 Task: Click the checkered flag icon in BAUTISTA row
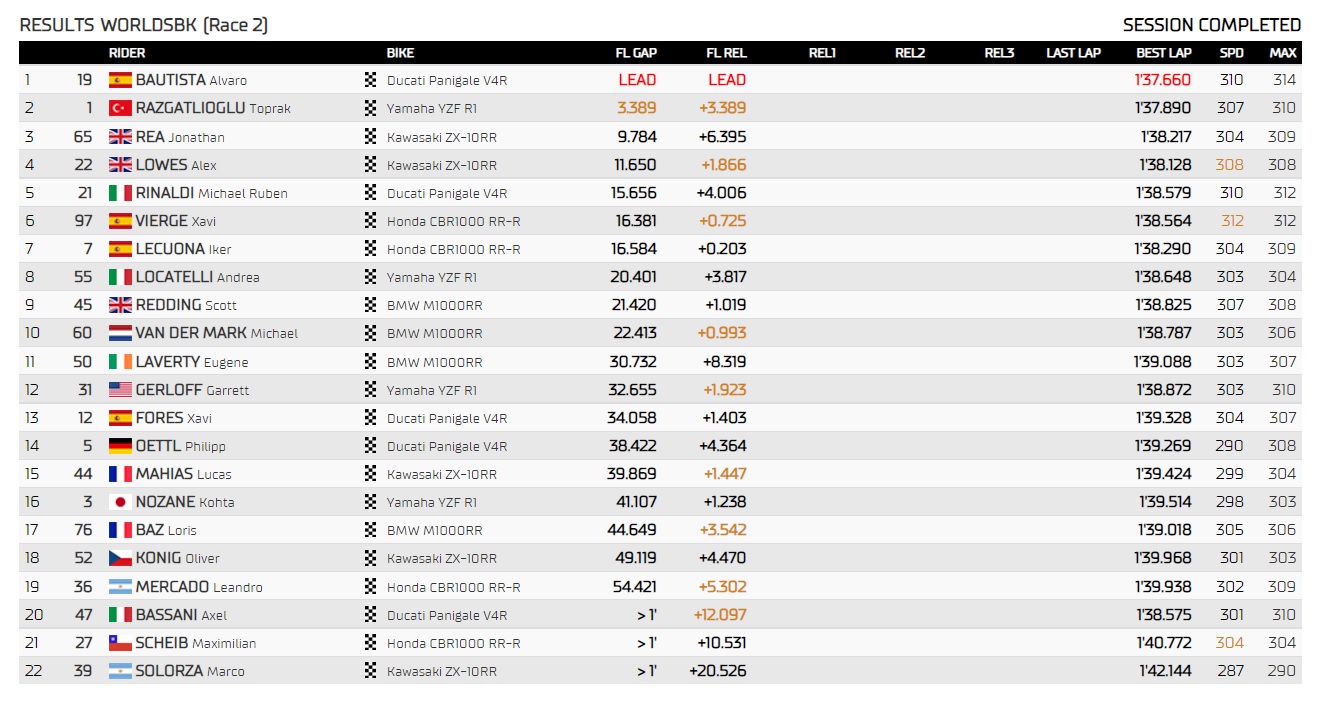tap(371, 80)
